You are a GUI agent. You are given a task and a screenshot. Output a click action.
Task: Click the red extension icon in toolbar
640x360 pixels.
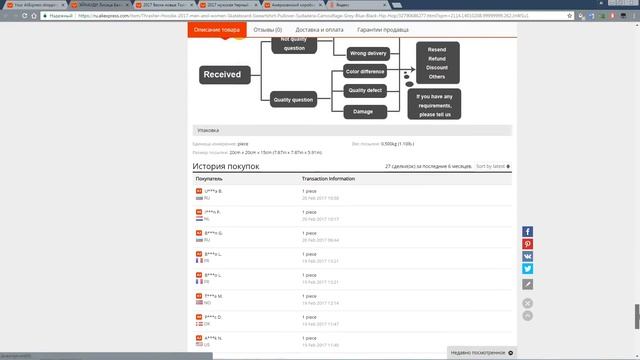[612, 16]
